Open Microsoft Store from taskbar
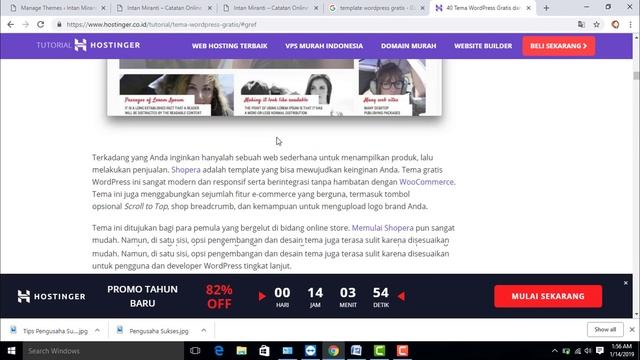 coord(264,351)
